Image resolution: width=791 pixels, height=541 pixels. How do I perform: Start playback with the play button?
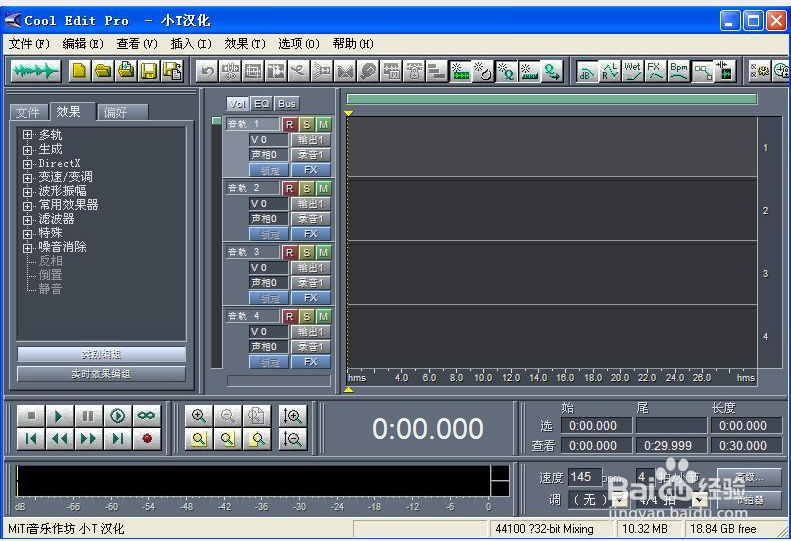(x=60, y=416)
